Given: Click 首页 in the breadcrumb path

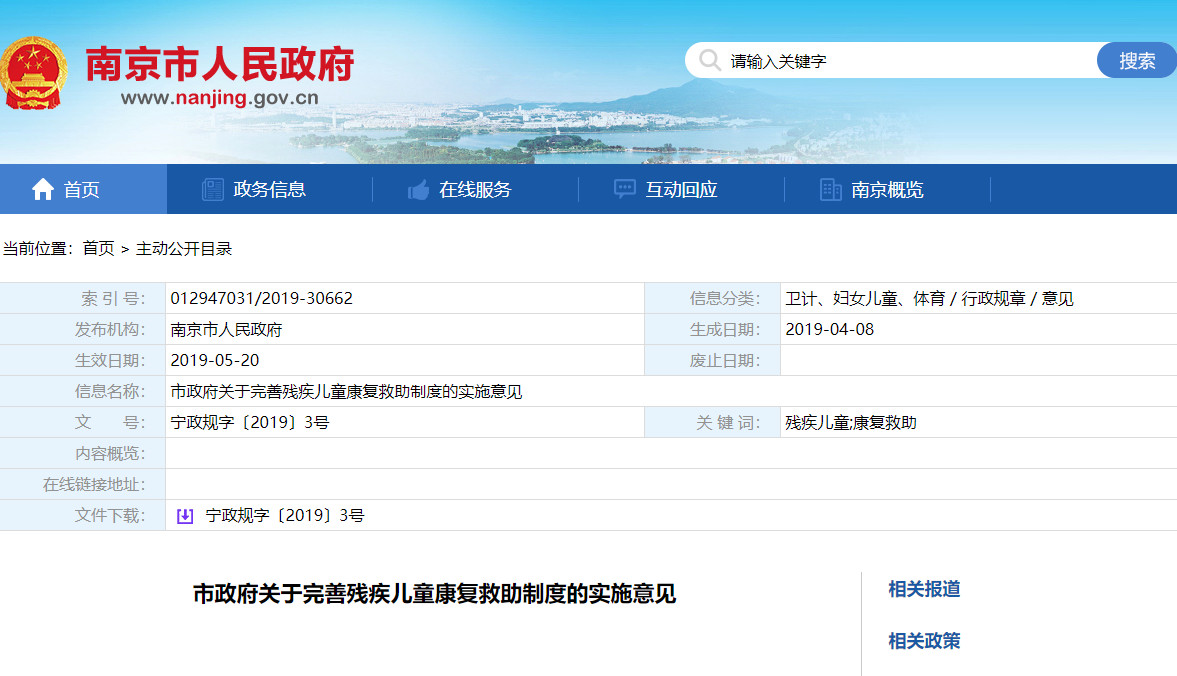Looking at the screenshot, I should click(x=98, y=249).
